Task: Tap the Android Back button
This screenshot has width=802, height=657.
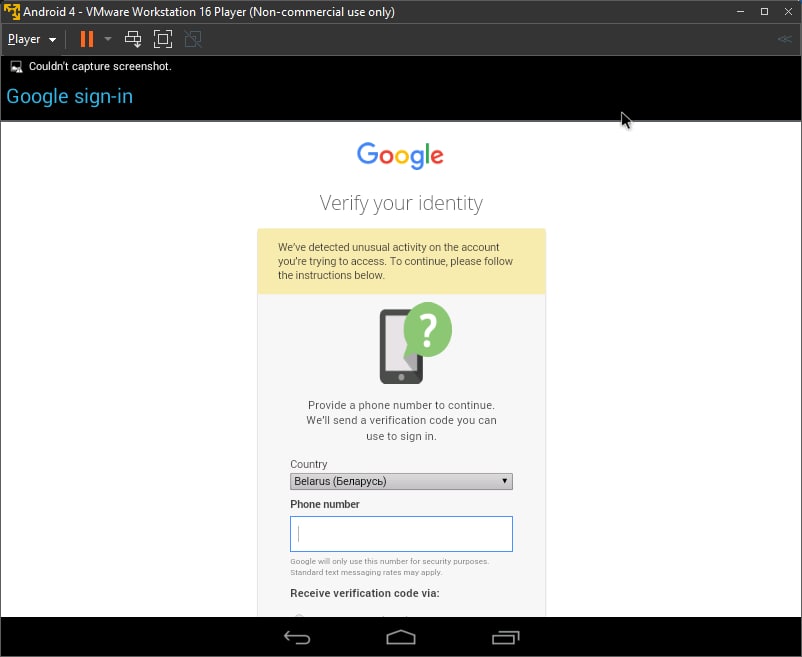Action: tap(297, 637)
